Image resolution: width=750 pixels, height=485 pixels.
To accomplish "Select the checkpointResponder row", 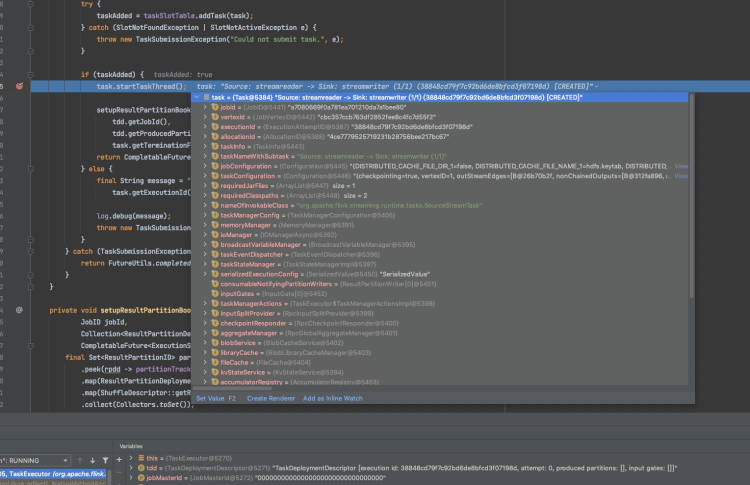I will (x=440, y=323).
